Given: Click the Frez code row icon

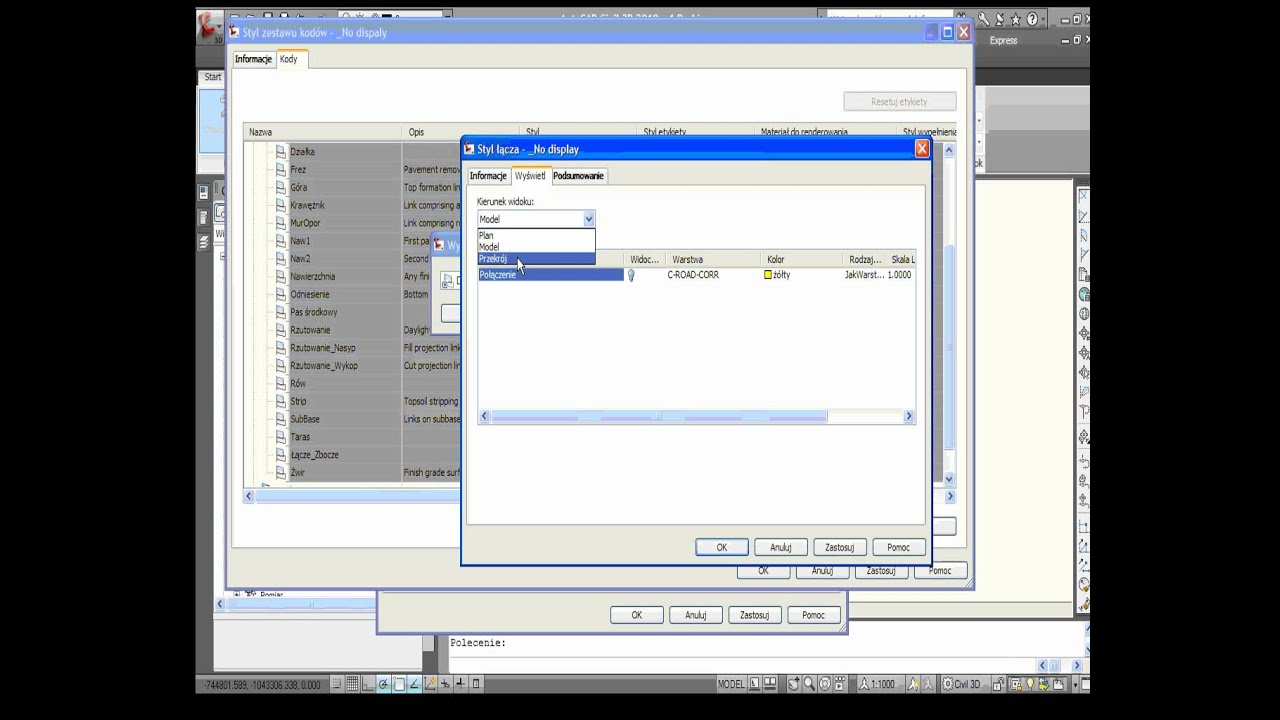Looking at the screenshot, I should (281, 170).
